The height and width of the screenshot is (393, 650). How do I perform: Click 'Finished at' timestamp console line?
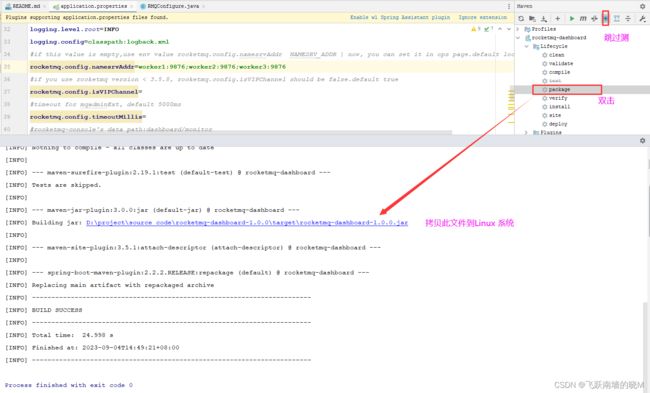pos(92,347)
